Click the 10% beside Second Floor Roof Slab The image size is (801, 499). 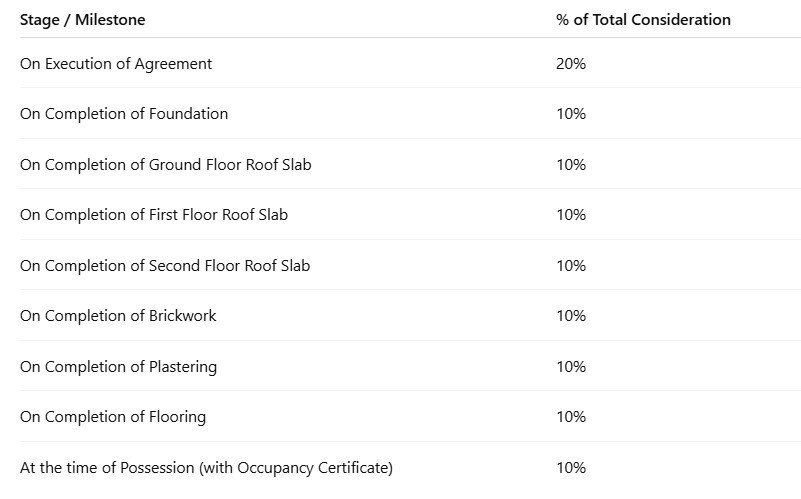pyautogui.click(x=571, y=266)
